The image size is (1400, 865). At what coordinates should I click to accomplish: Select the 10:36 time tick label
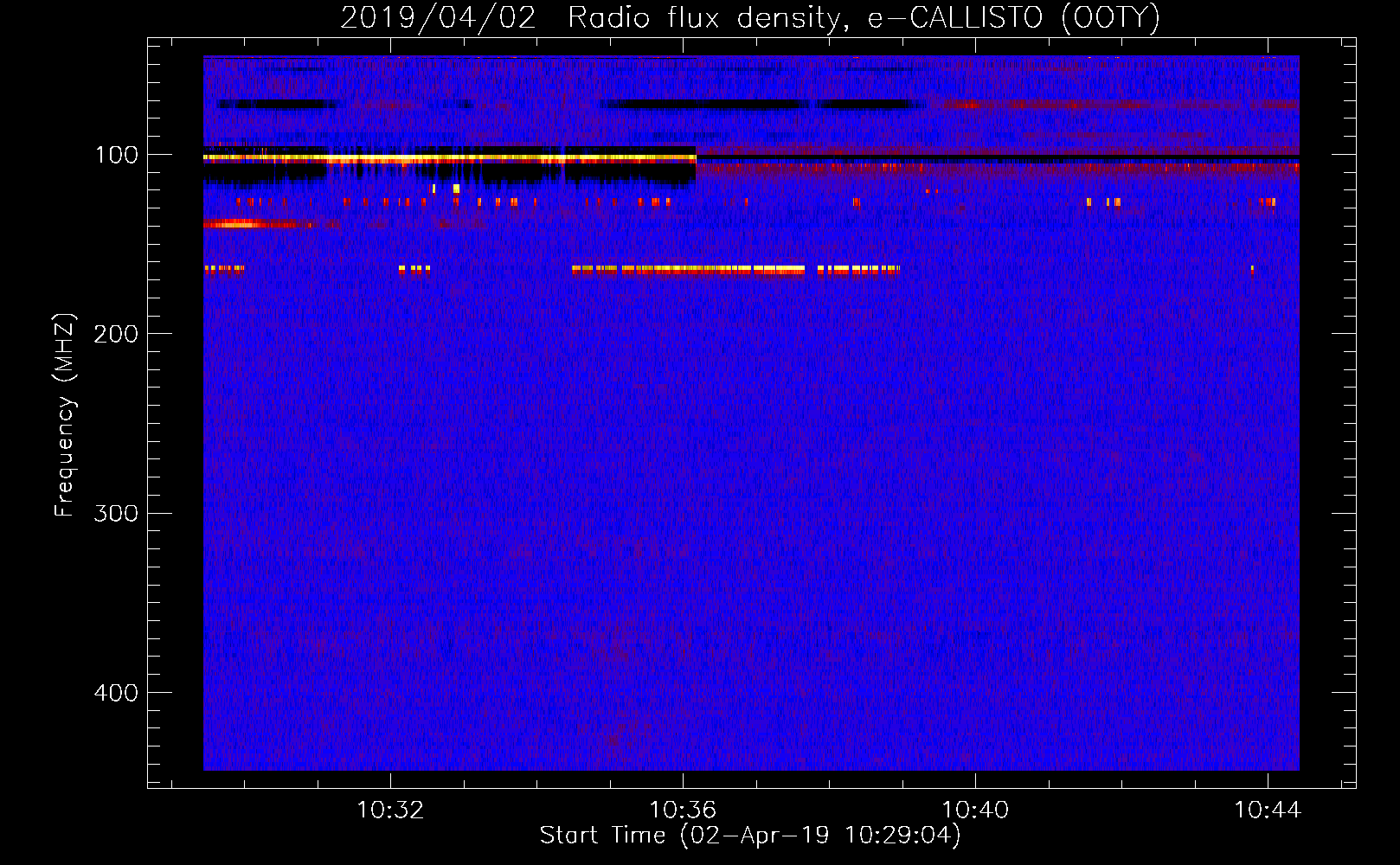(683, 810)
